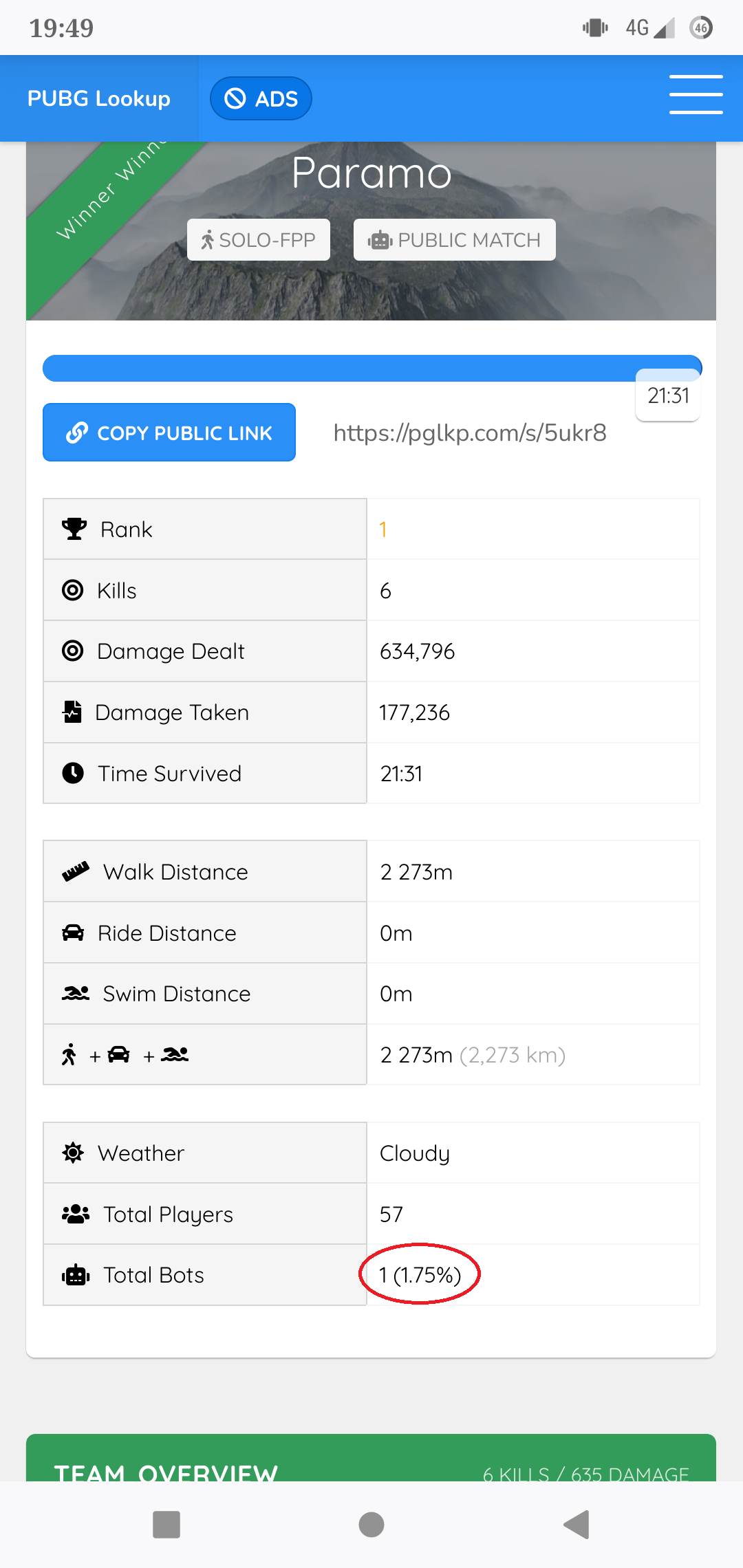743x1568 pixels.
Task: Click the trophy icon beside Rank
Action: 74,529
